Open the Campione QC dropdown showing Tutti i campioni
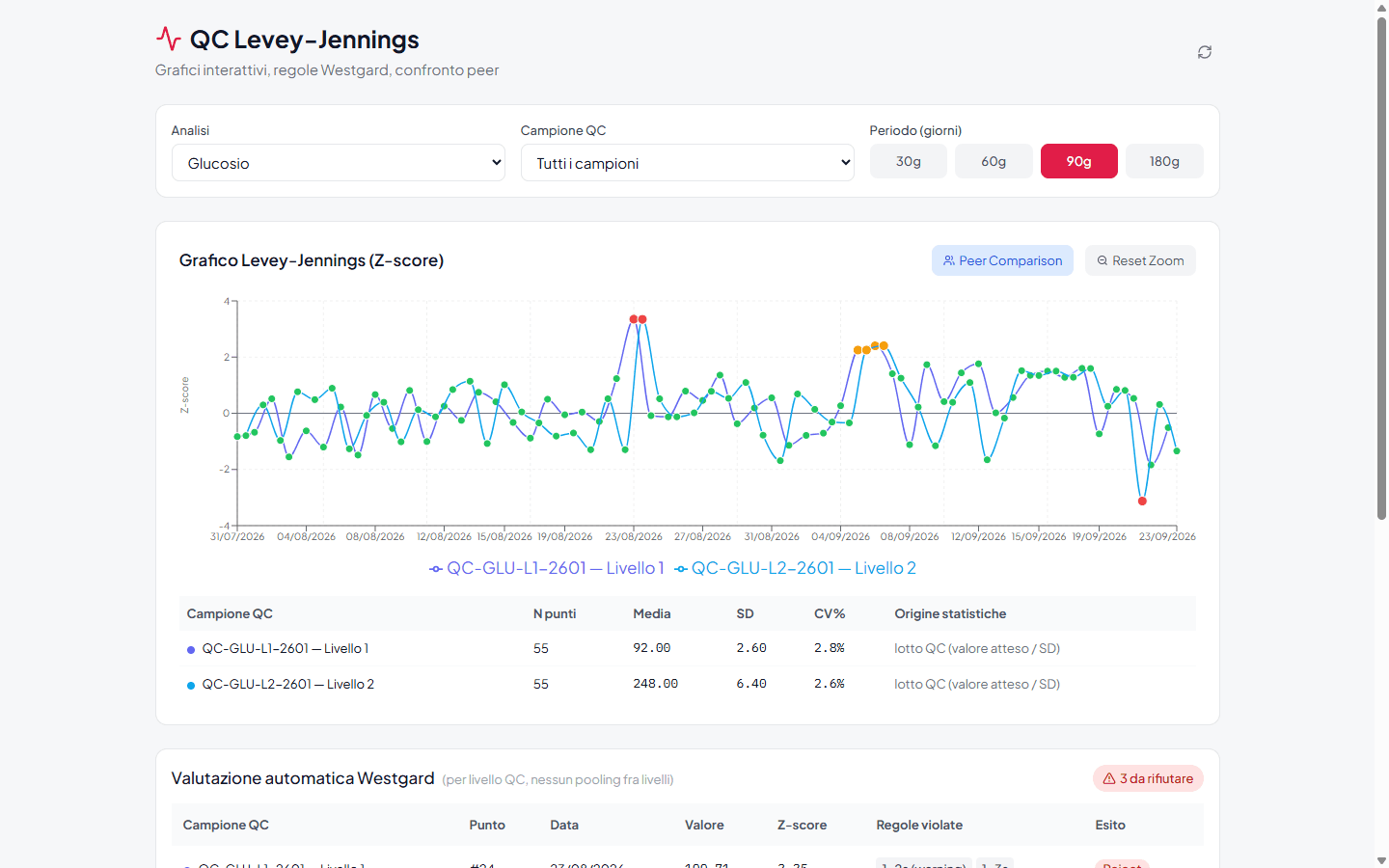Viewport: 1389px width, 868px height. [x=688, y=163]
